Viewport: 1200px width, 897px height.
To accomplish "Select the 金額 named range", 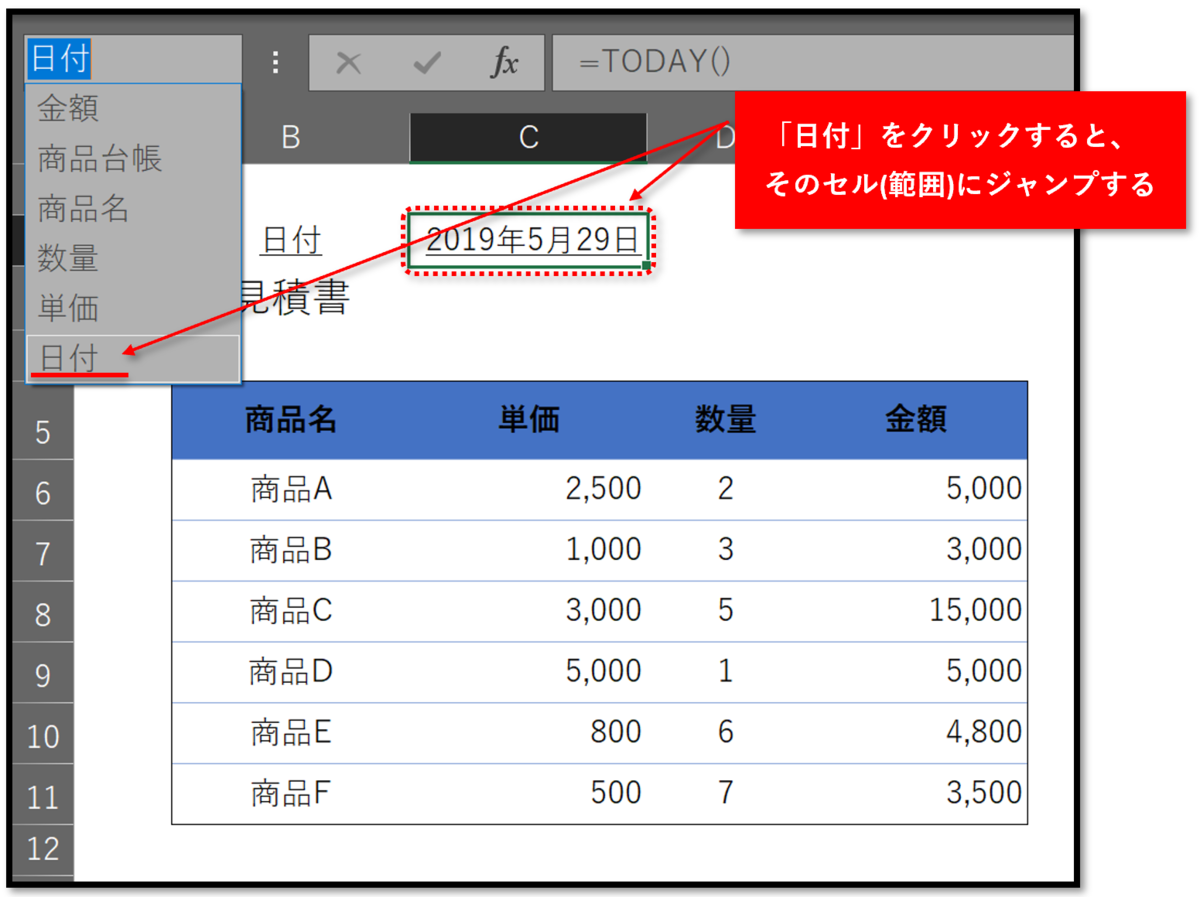I will pos(68,108).
